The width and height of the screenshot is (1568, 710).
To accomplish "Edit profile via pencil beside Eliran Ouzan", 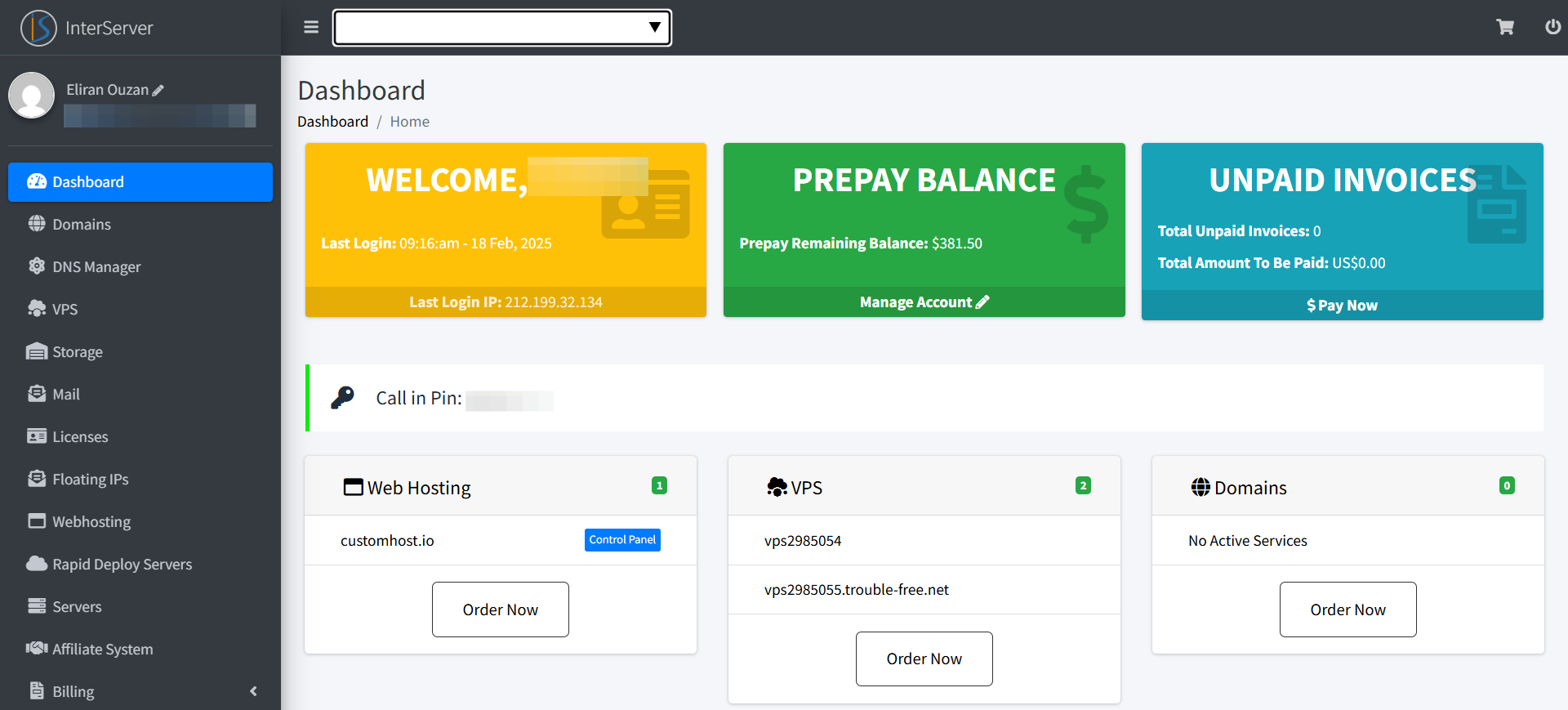I will coord(158,91).
